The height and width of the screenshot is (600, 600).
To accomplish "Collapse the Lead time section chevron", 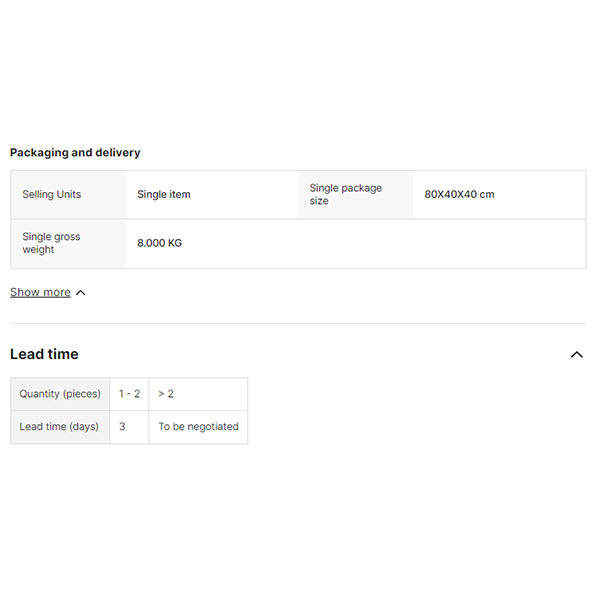I will point(576,354).
